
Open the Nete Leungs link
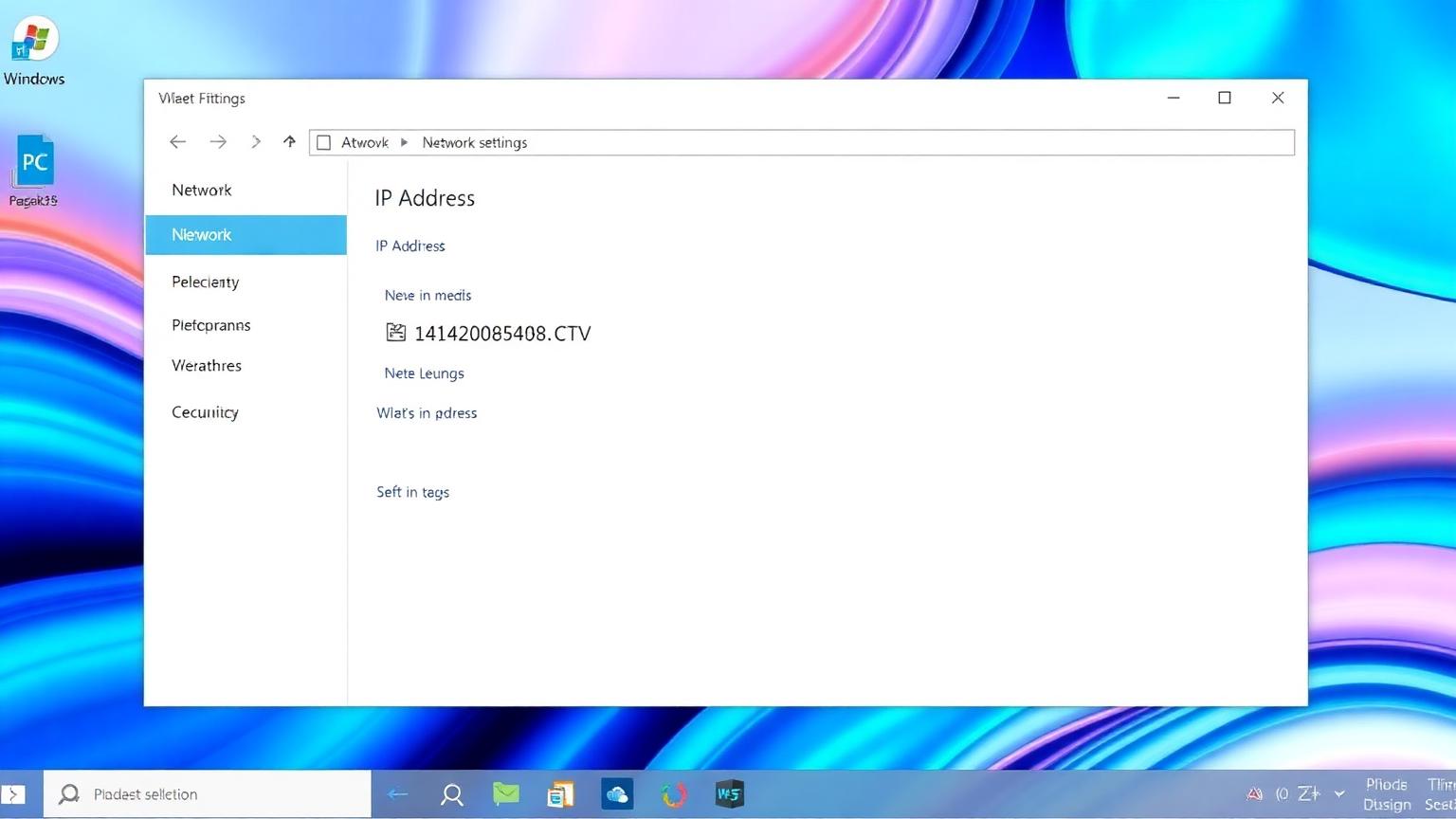424,373
